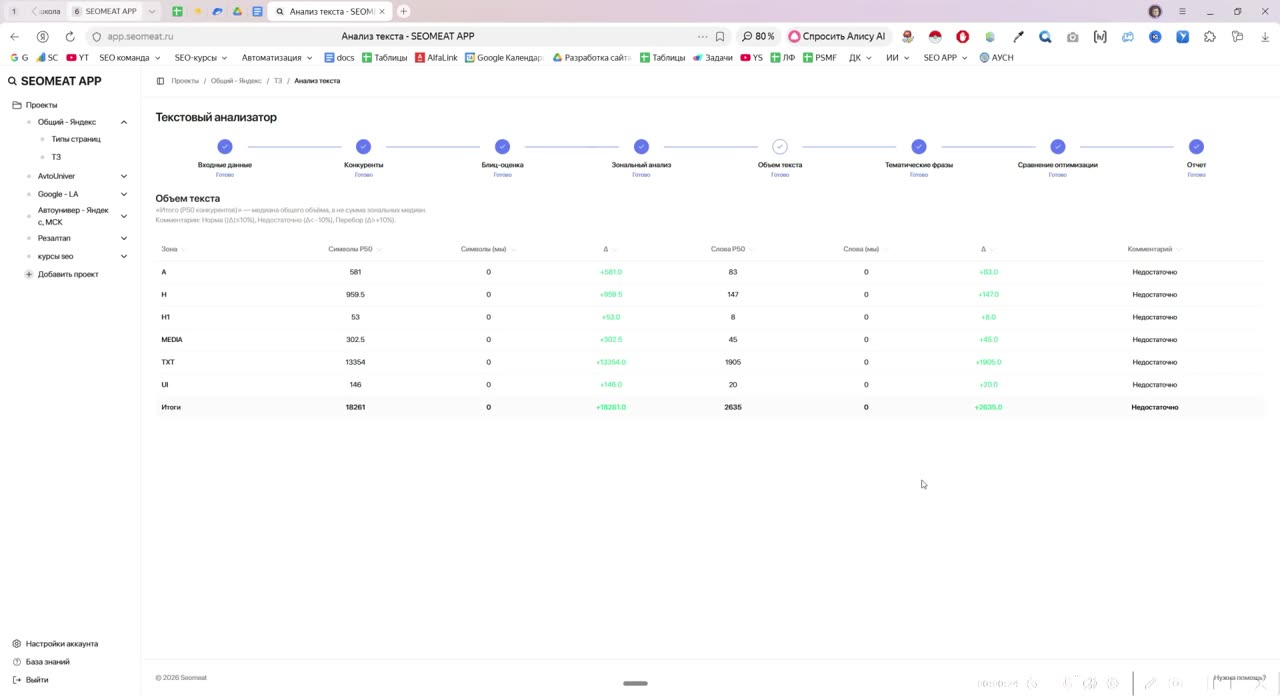Viewport: 1280px width, 696px height.
Task: Open browser downloads arrow icon
Action: [x=1265, y=36]
